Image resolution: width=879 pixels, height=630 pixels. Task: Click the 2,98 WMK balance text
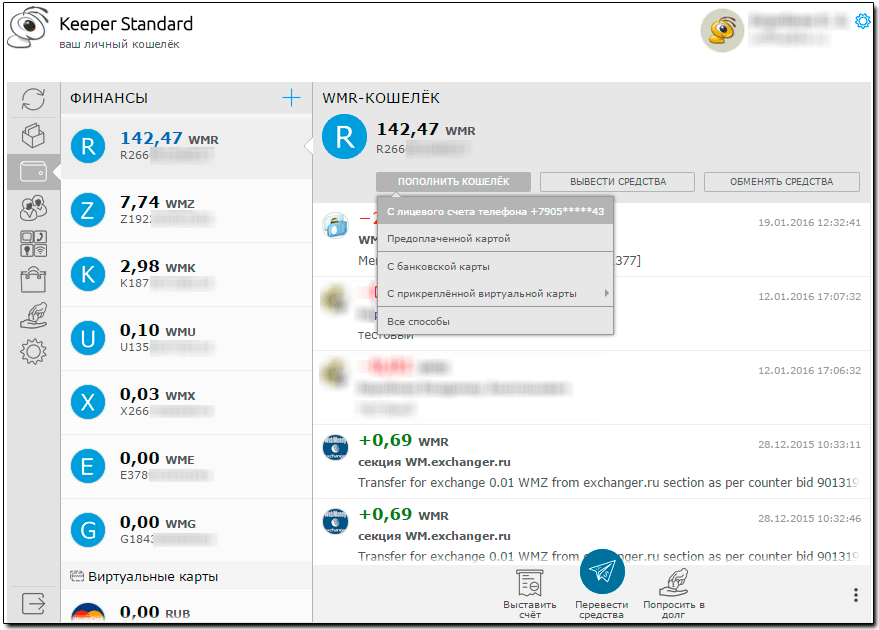(x=158, y=266)
